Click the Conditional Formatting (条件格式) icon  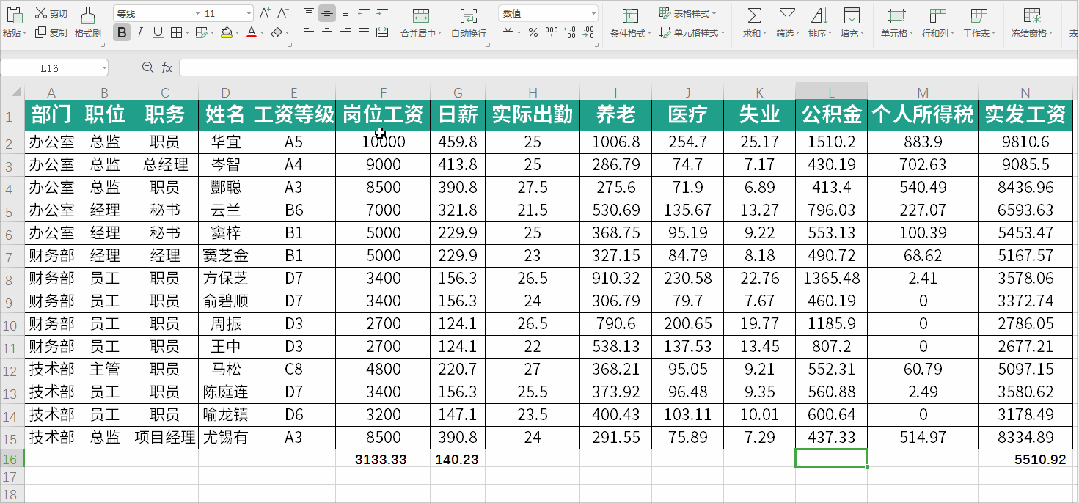coord(630,17)
